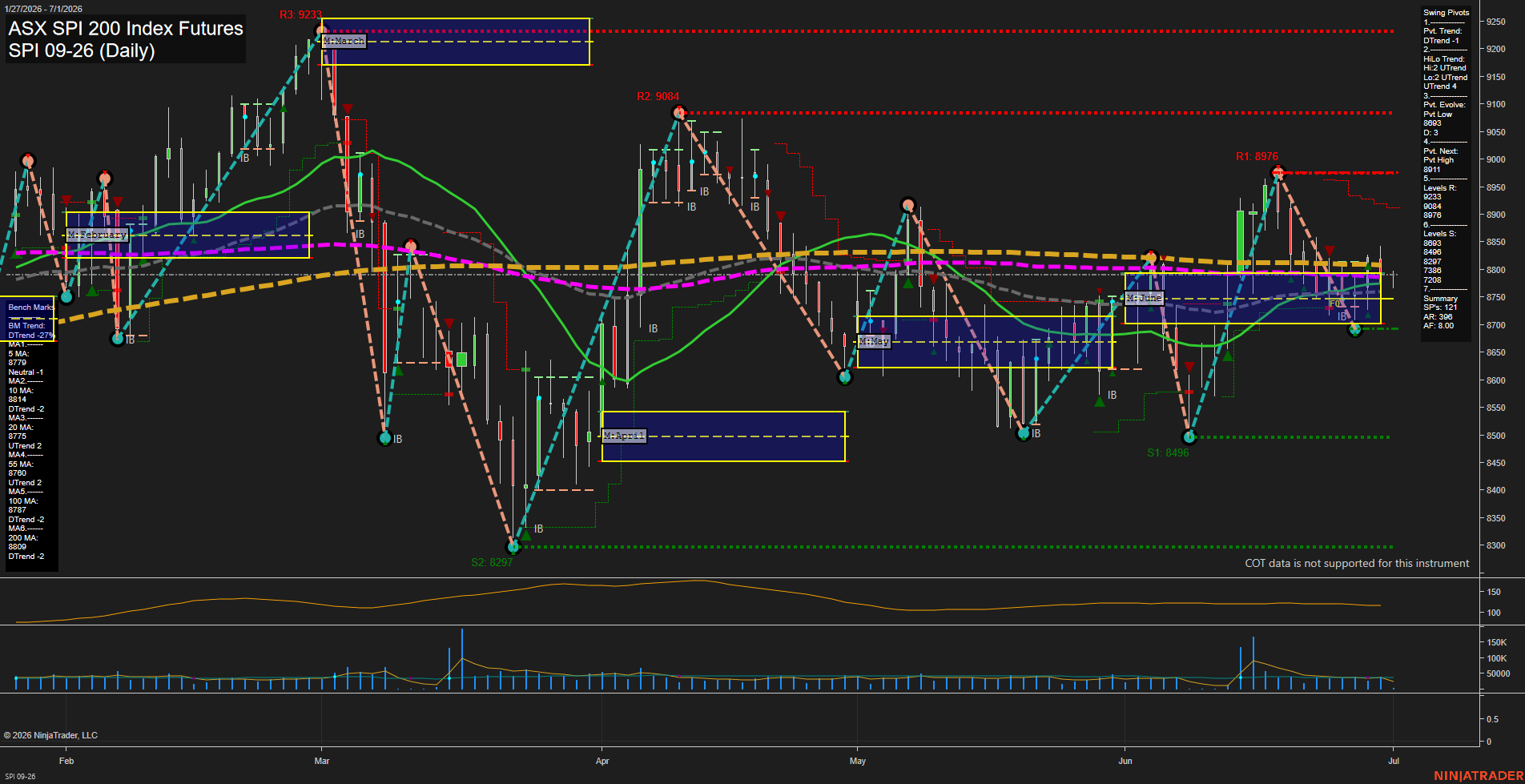Screen dimensions: 1525x784
Task: Select the AR: 396 summary value
Action: 1438,317
